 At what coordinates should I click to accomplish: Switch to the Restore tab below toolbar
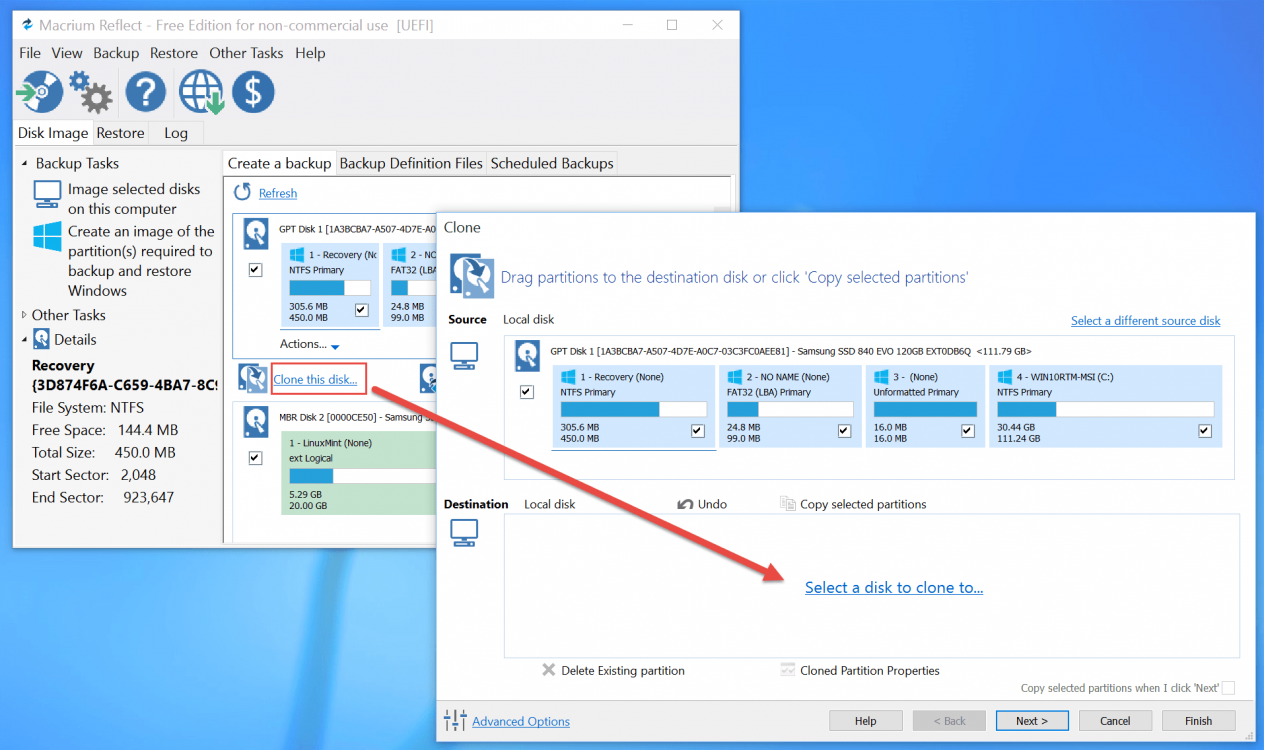120,133
